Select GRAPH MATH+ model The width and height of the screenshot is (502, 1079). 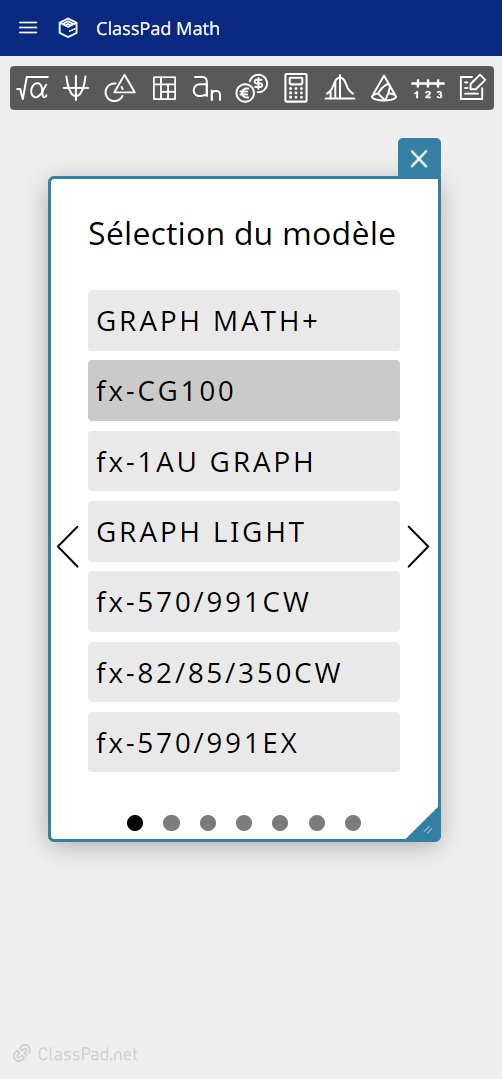tap(244, 321)
